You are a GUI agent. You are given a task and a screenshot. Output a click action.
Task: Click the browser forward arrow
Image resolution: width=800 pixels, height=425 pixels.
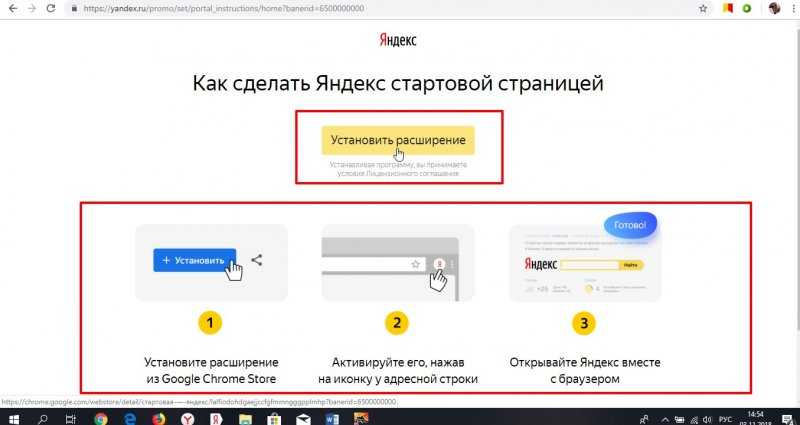32,9
